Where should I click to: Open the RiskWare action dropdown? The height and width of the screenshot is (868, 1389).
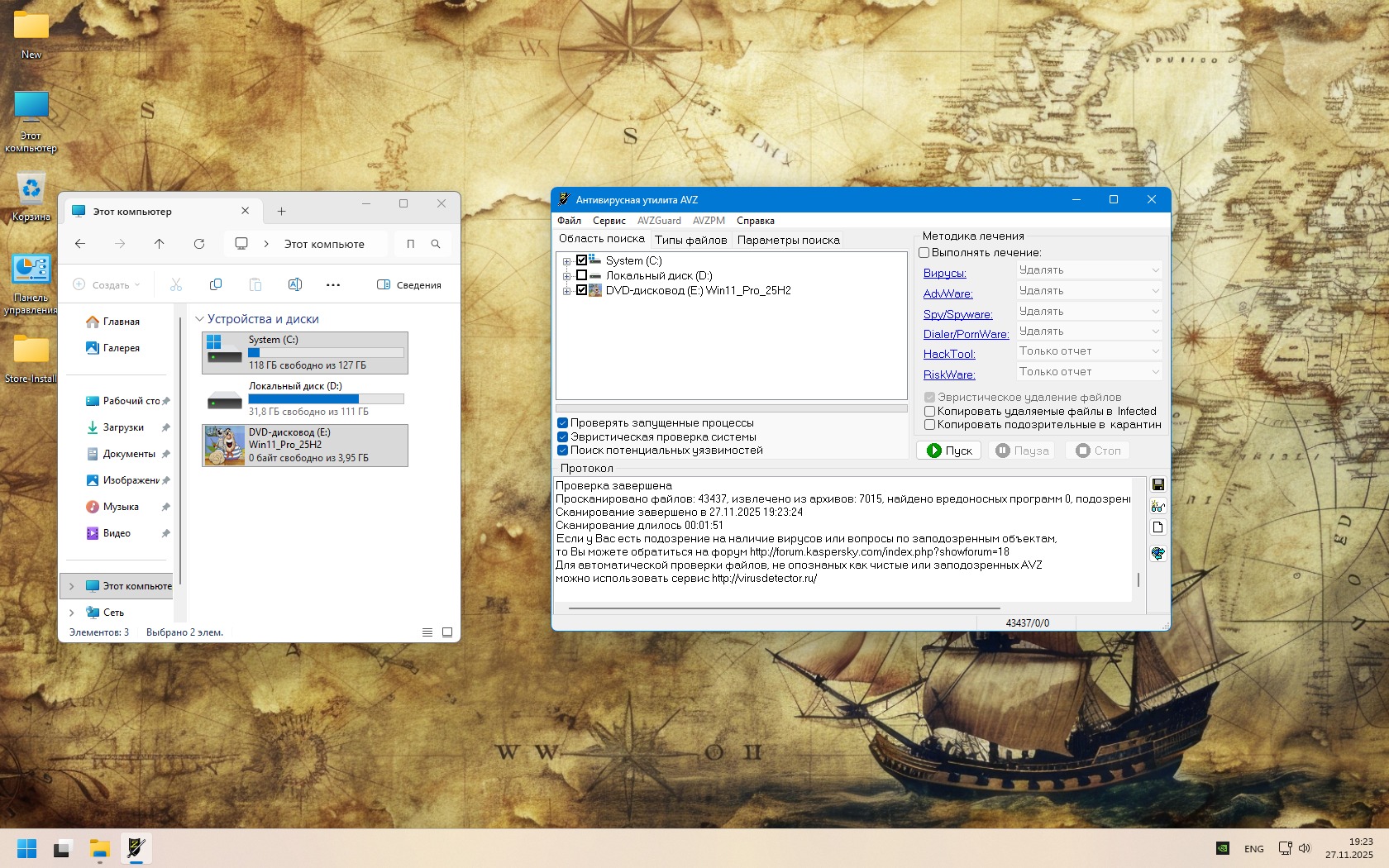pos(1088,372)
